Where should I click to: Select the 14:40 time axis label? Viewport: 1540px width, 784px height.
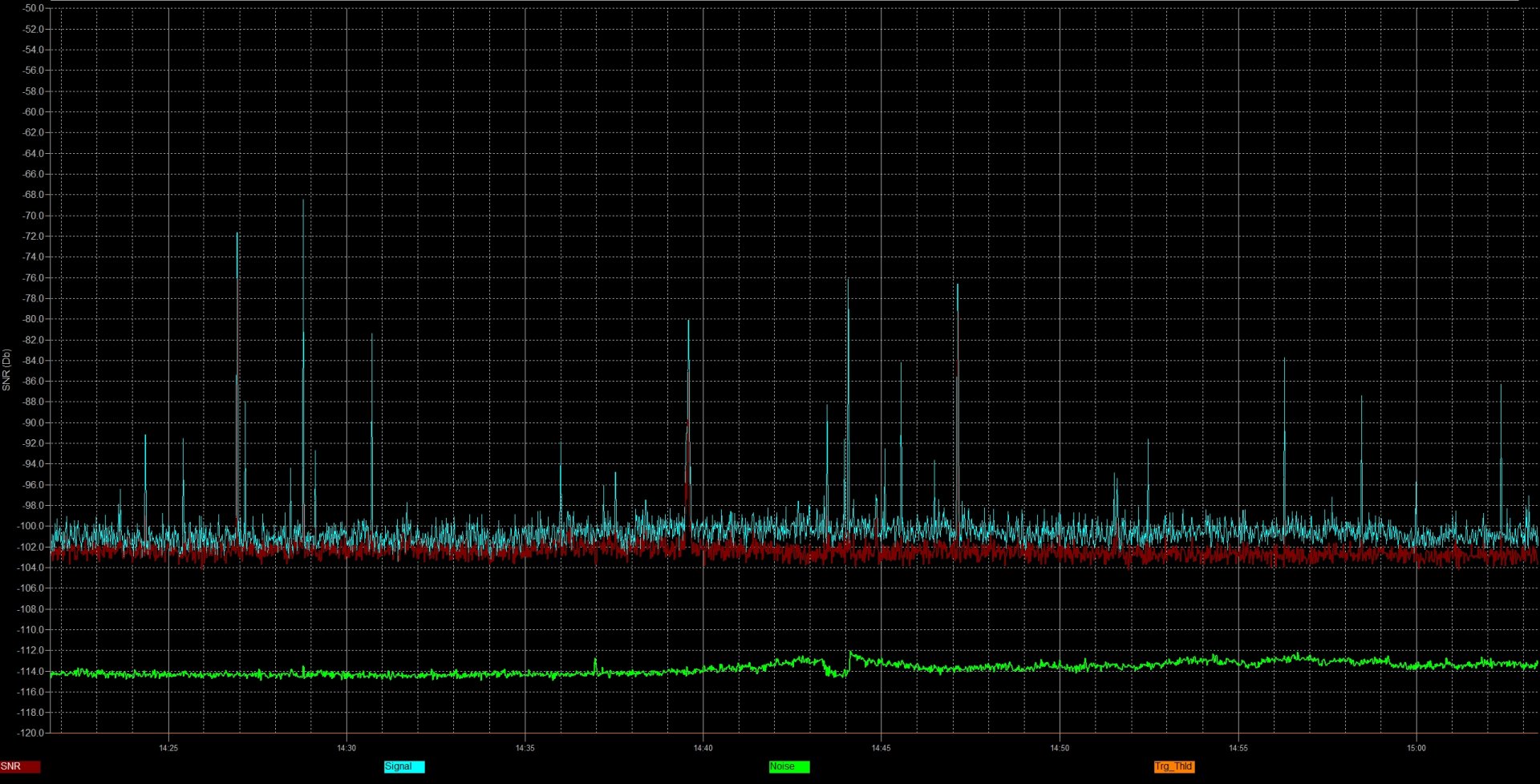[703, 748]
